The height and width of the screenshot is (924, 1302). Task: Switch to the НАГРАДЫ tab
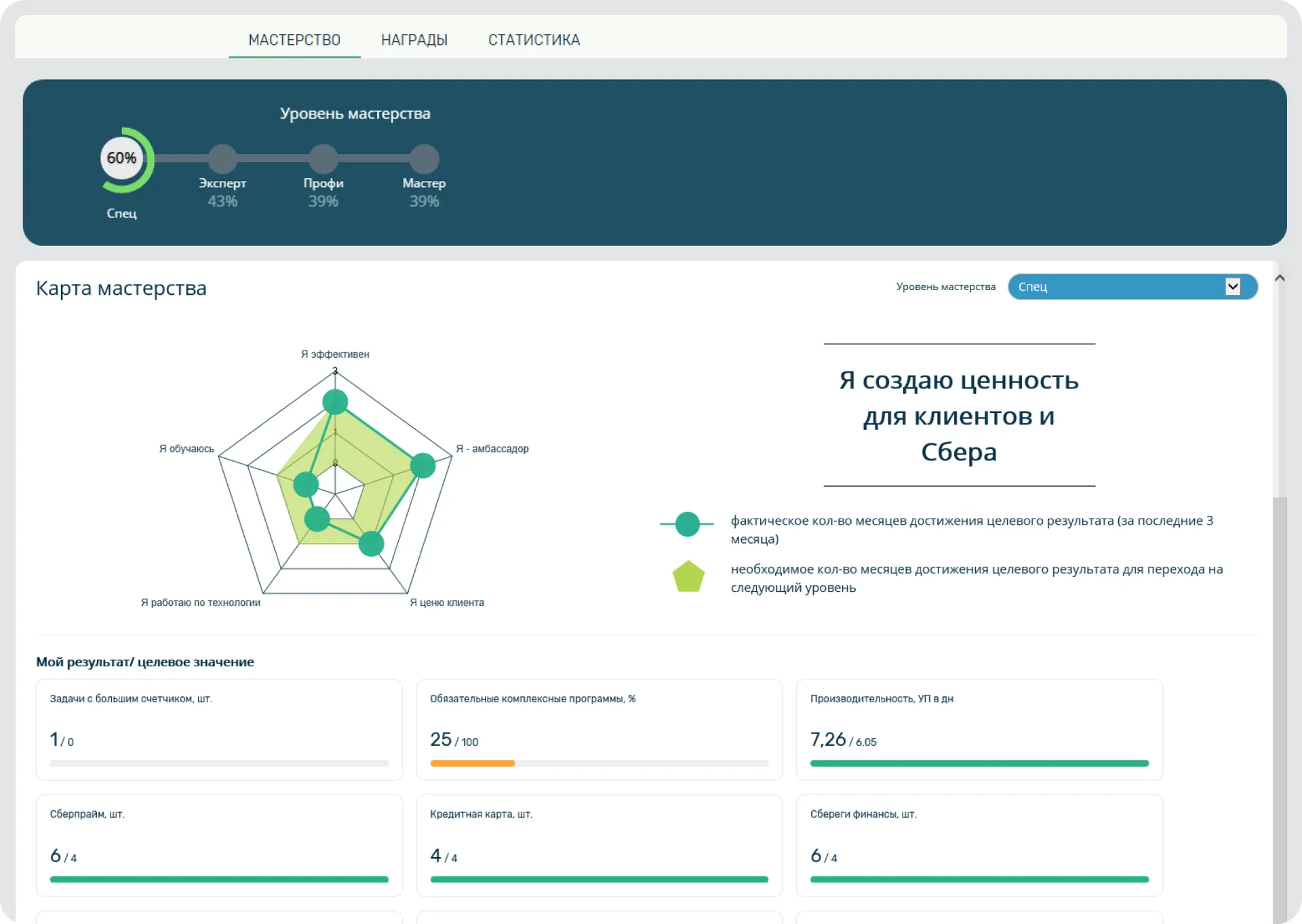(x=414, y=40)
